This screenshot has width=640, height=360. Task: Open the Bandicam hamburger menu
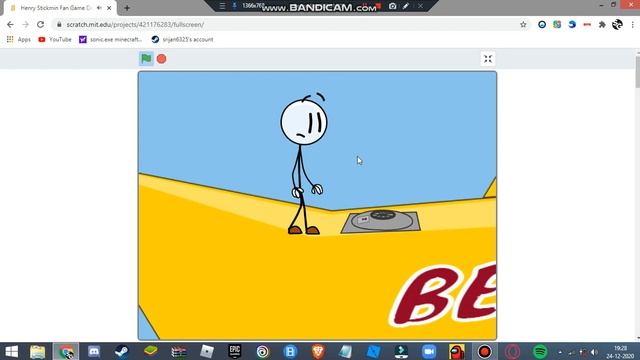pyautogui.click(x=222, y=6)
